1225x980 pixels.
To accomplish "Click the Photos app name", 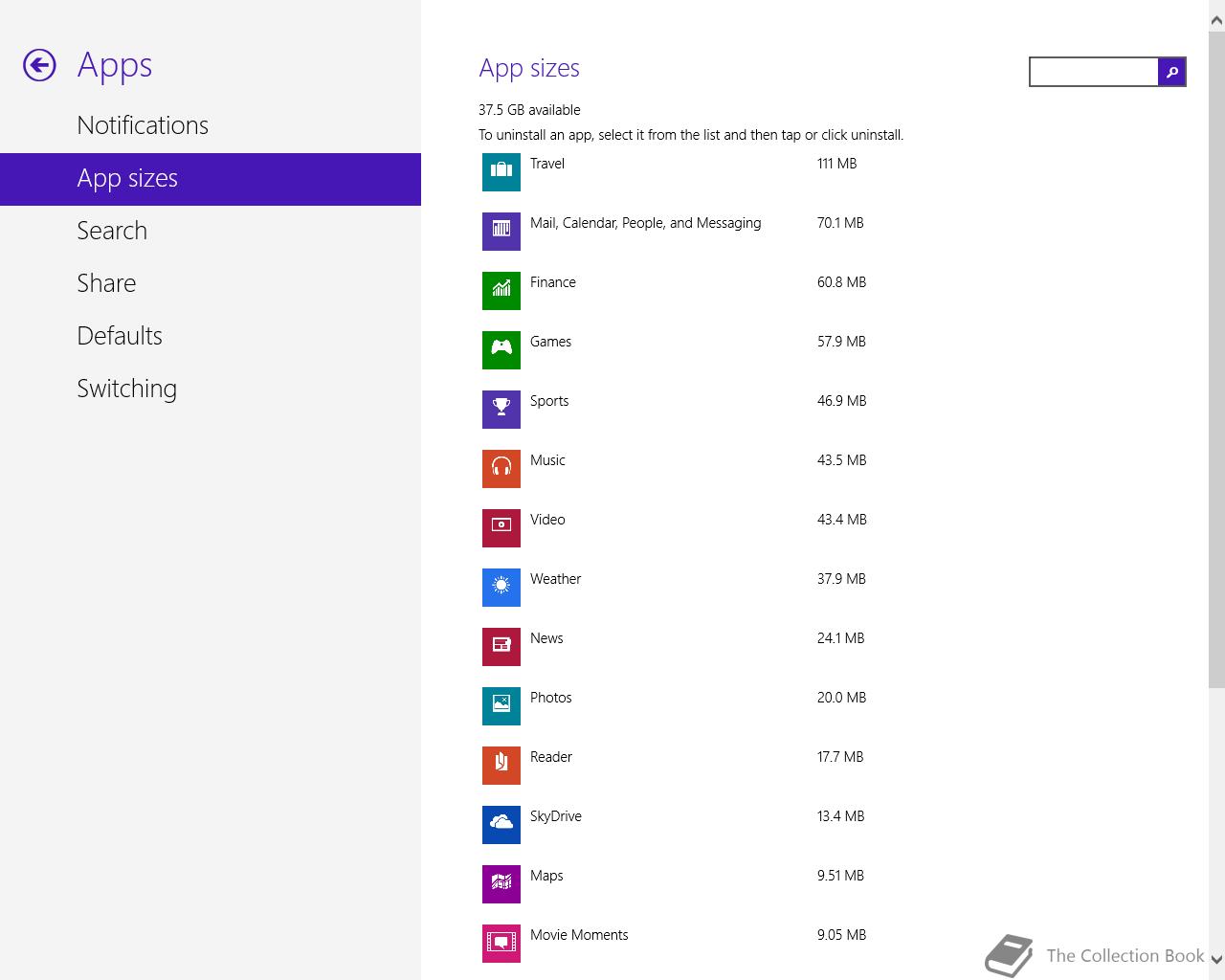I will pos(550,698).
